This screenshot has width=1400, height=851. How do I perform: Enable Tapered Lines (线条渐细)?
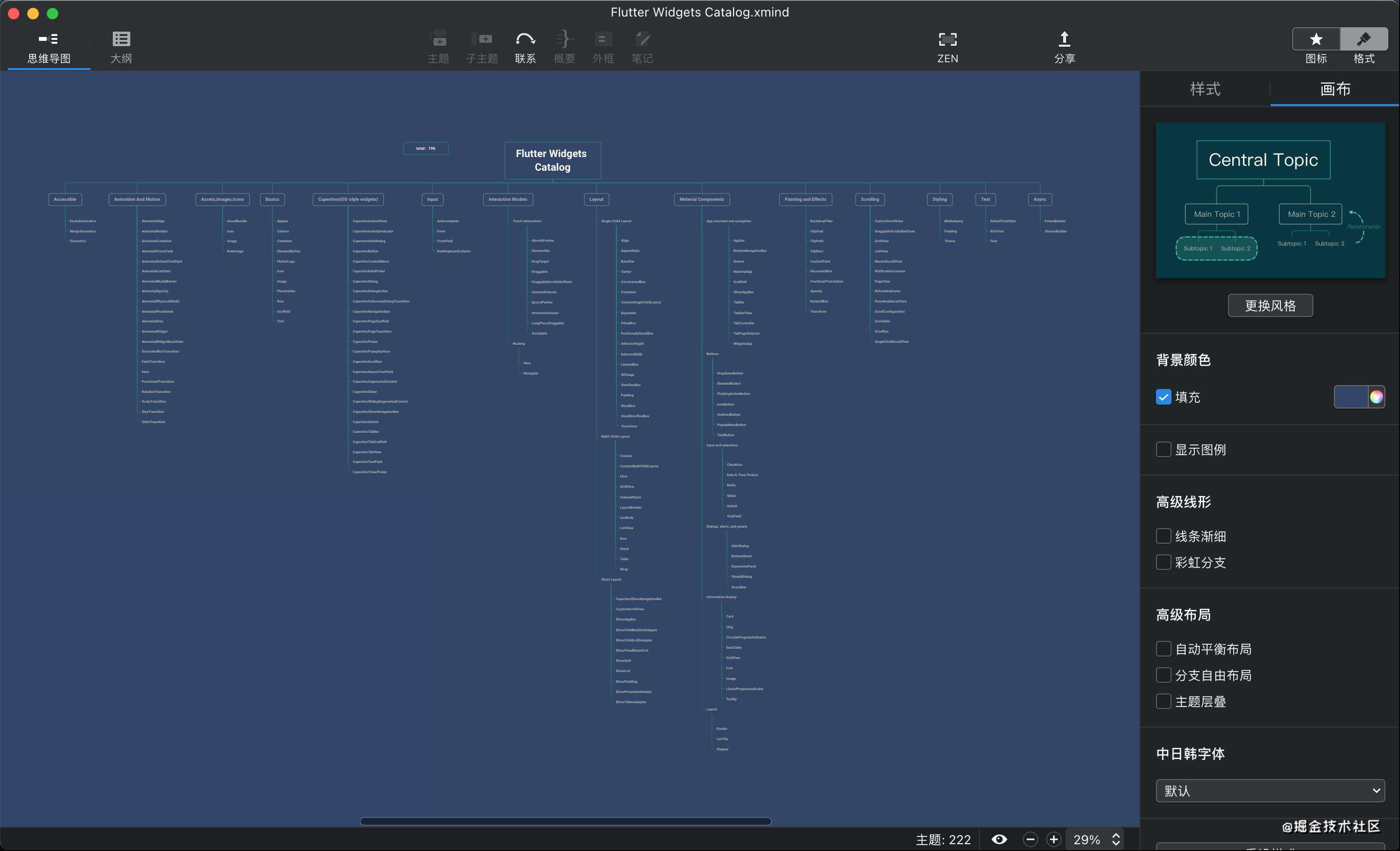pos(1163,536)
